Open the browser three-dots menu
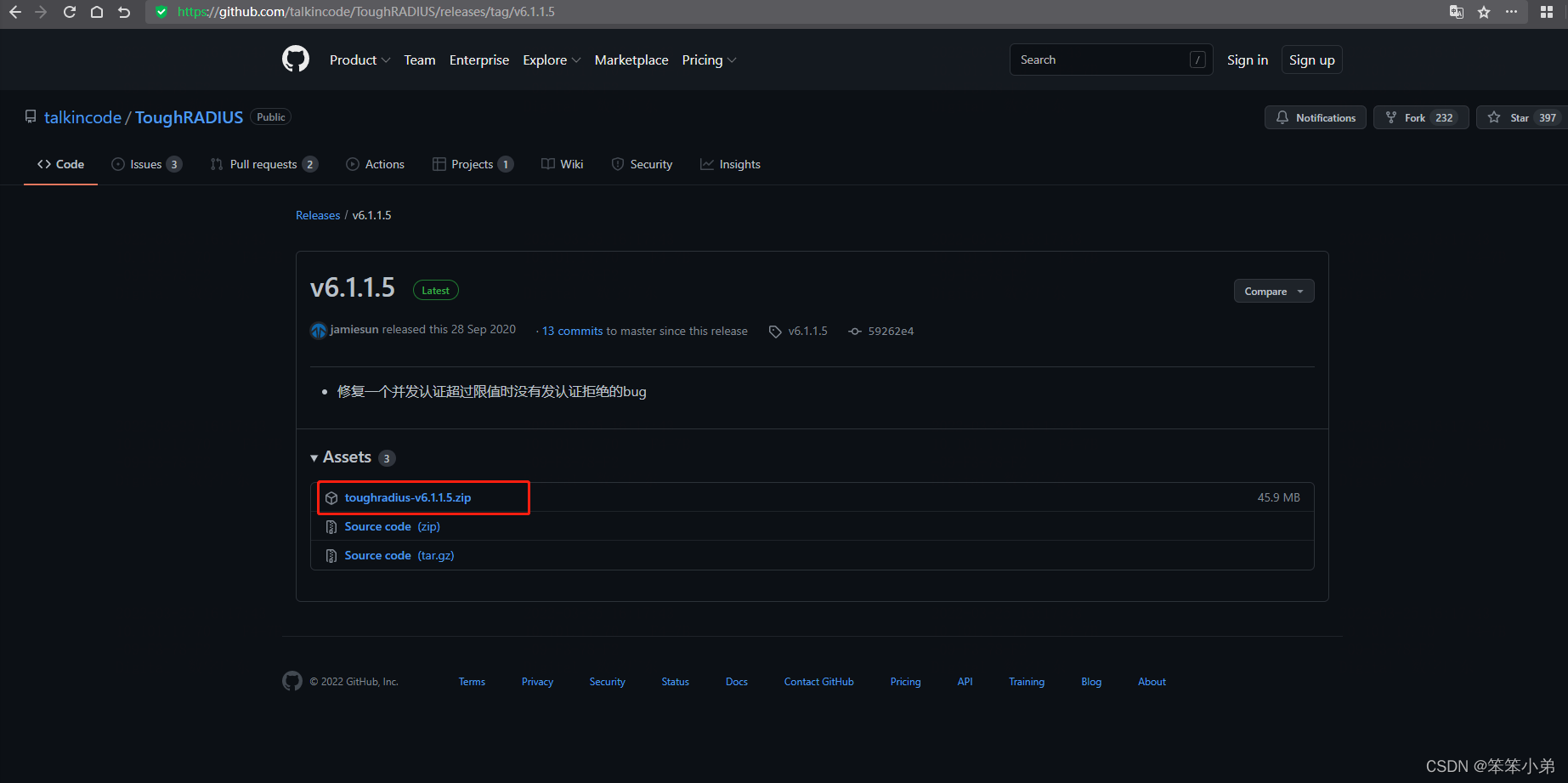Viewport: 1568px width, 783px height. 1511,12
